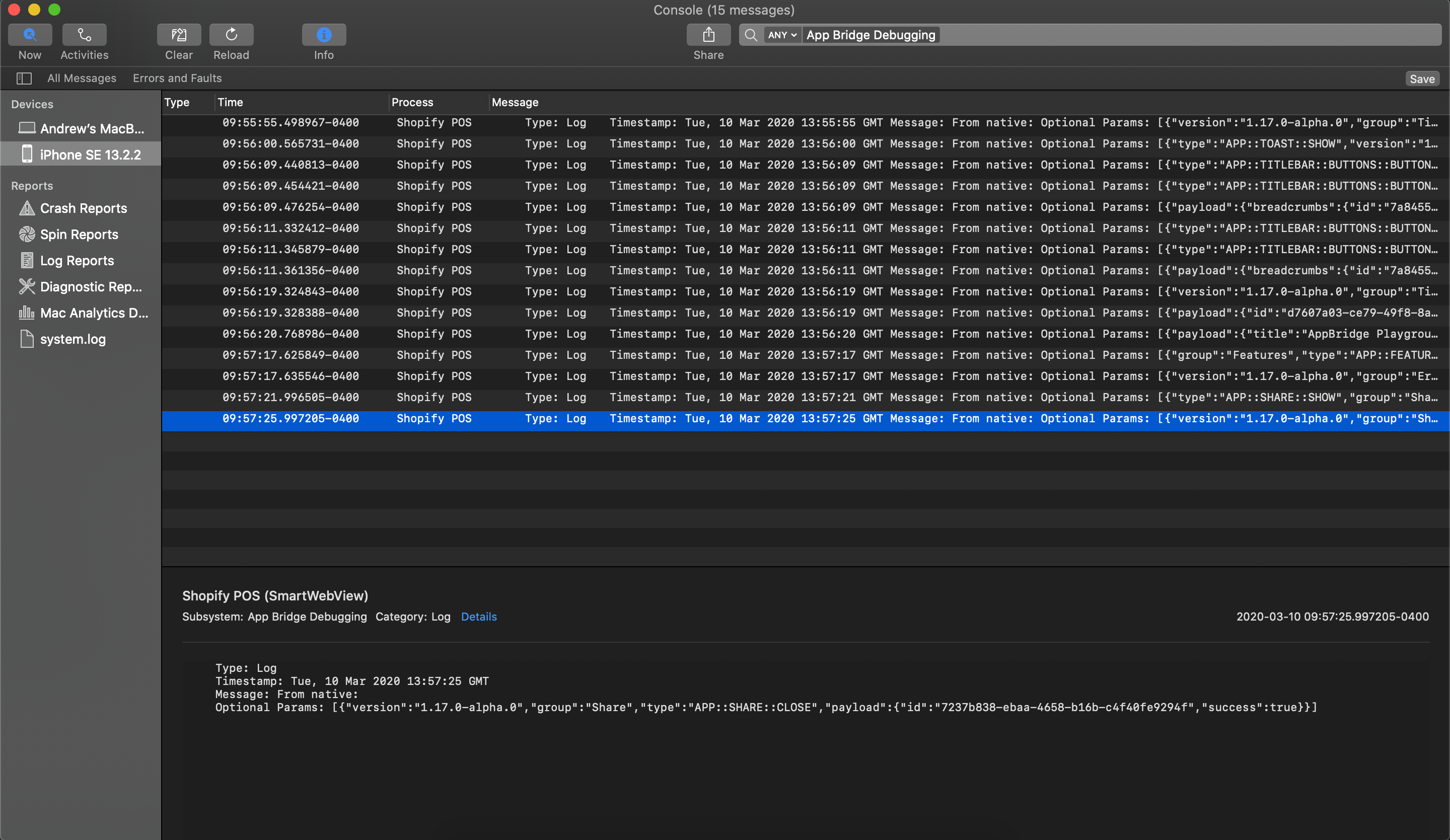The width and height of the screenshot is (1450, 840).
Task: Click the Reload toolbar icon
Action: point(231,35)
